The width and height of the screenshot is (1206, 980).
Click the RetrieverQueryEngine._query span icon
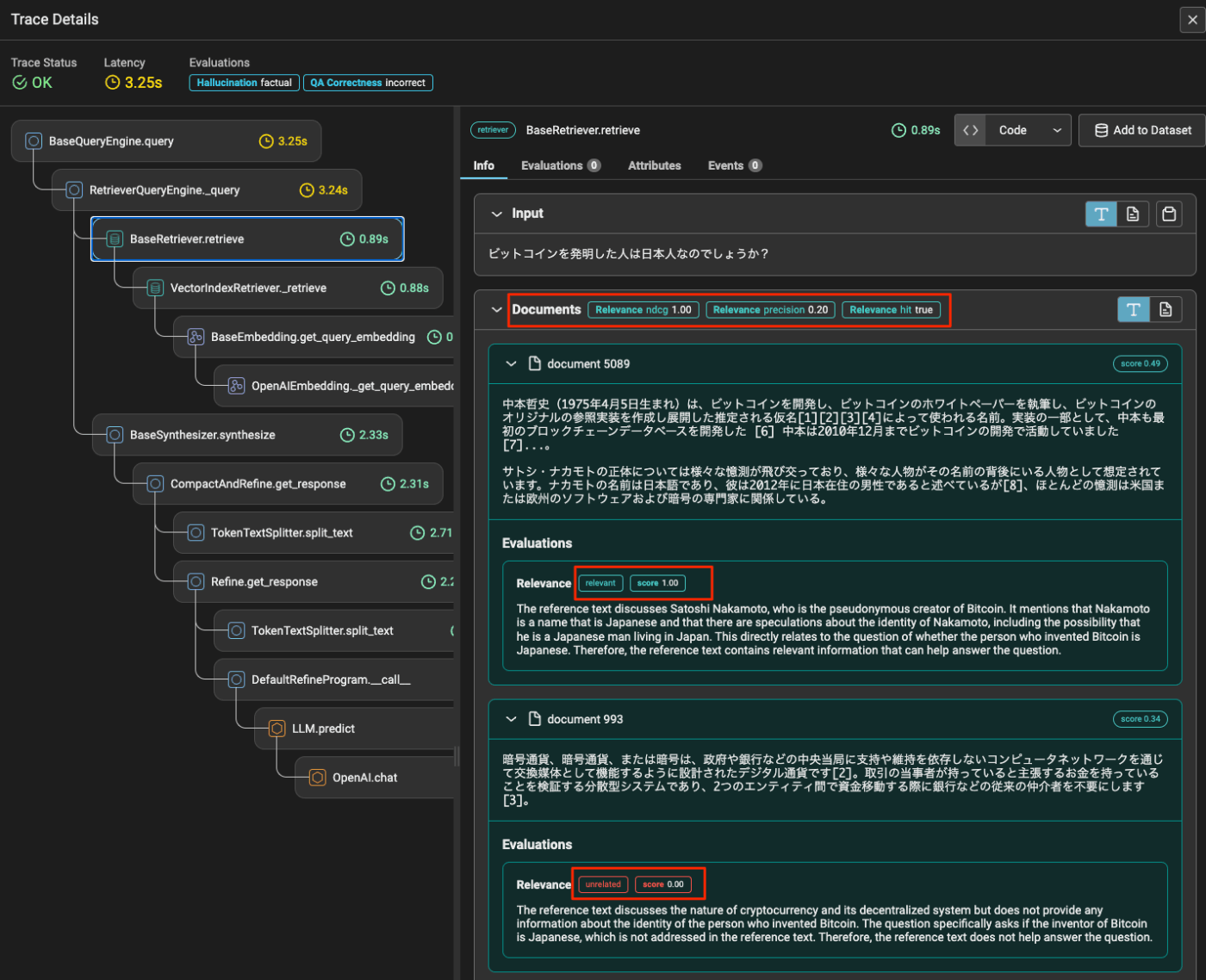pos(74,190)
